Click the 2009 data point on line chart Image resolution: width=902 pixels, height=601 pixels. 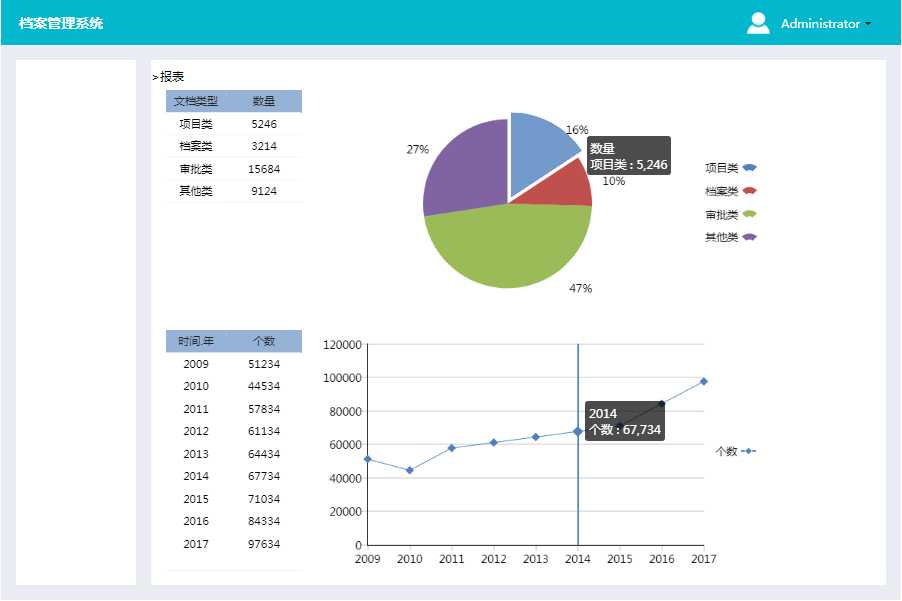pos(368,459)
